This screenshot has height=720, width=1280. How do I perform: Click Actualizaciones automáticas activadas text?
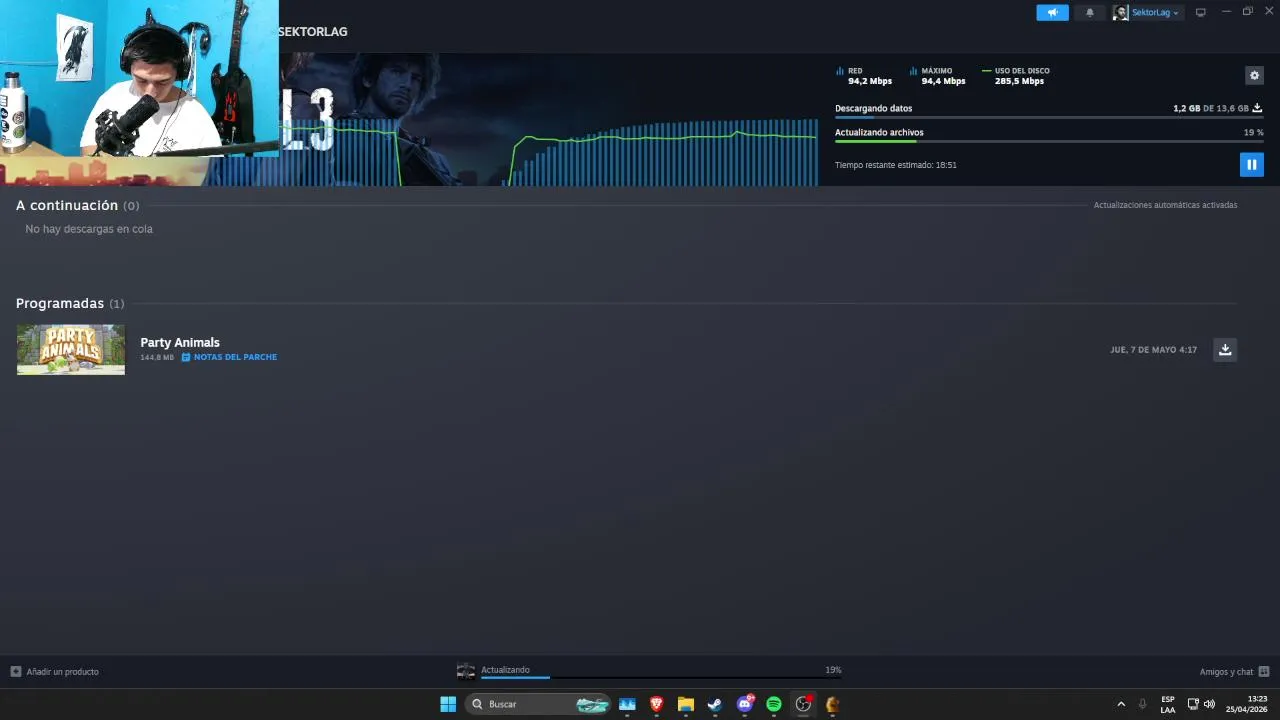pos(1165,205)
